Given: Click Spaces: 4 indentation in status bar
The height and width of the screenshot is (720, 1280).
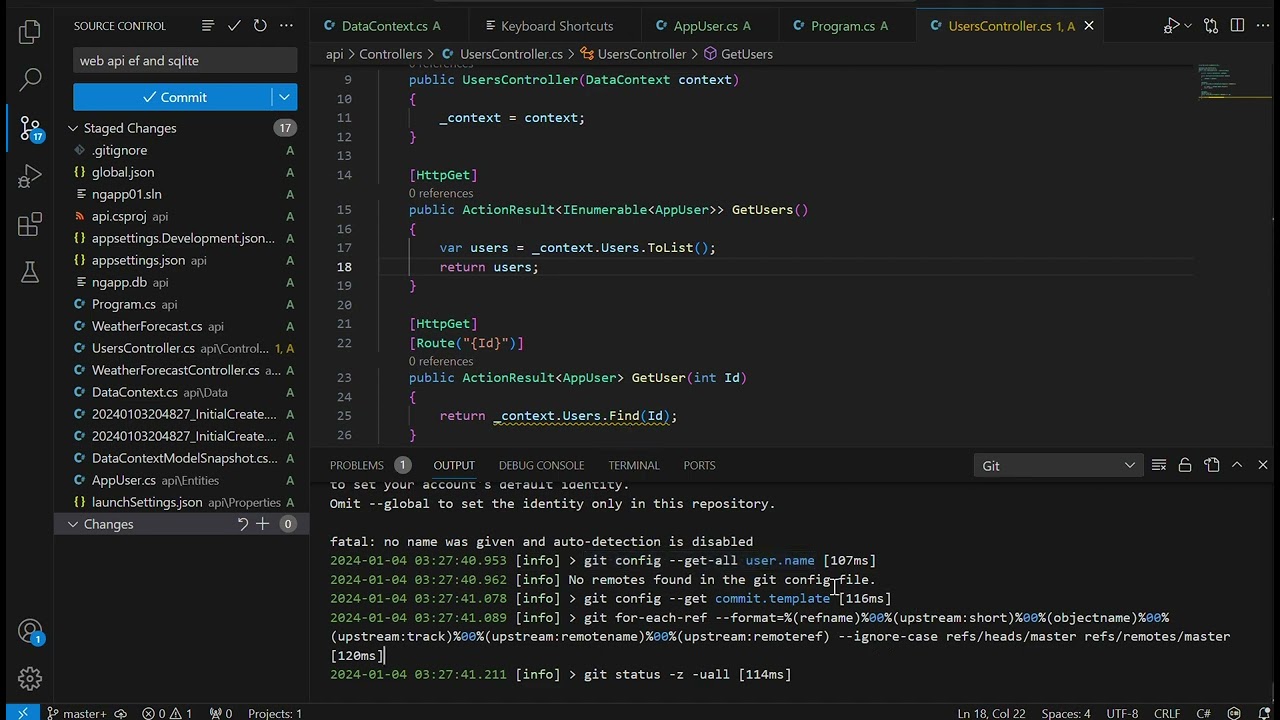Looking at the screenshot, I should tap(1065, 713).
